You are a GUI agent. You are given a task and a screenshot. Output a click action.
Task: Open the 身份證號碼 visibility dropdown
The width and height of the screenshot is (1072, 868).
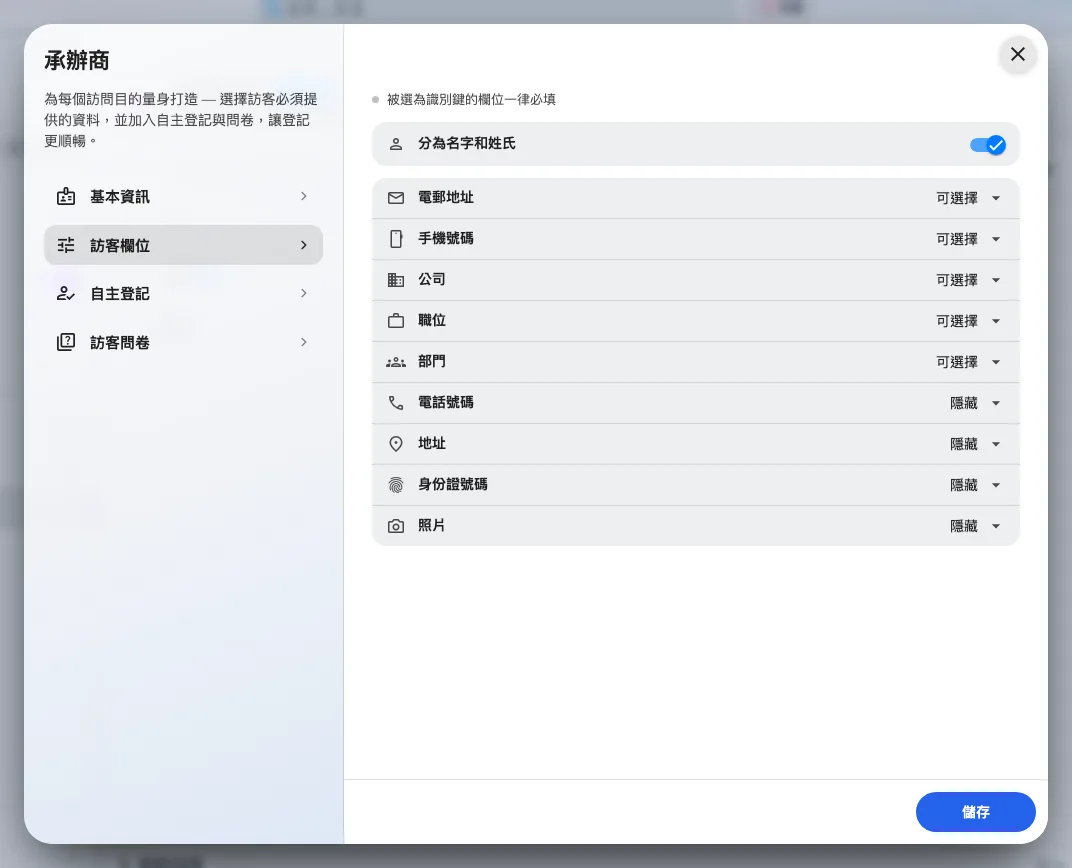976,485
